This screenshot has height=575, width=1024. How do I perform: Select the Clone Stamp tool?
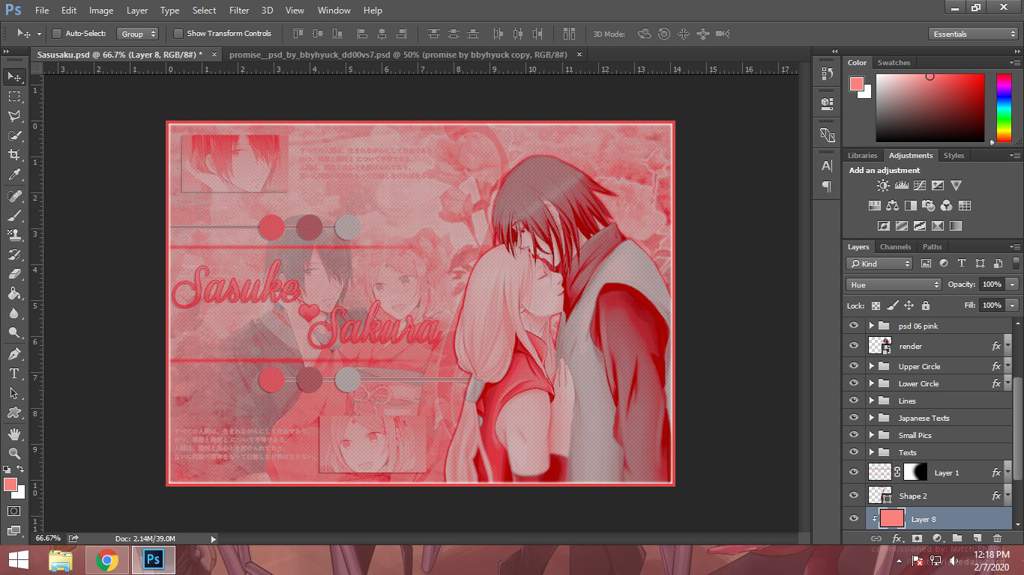point(14,235)
